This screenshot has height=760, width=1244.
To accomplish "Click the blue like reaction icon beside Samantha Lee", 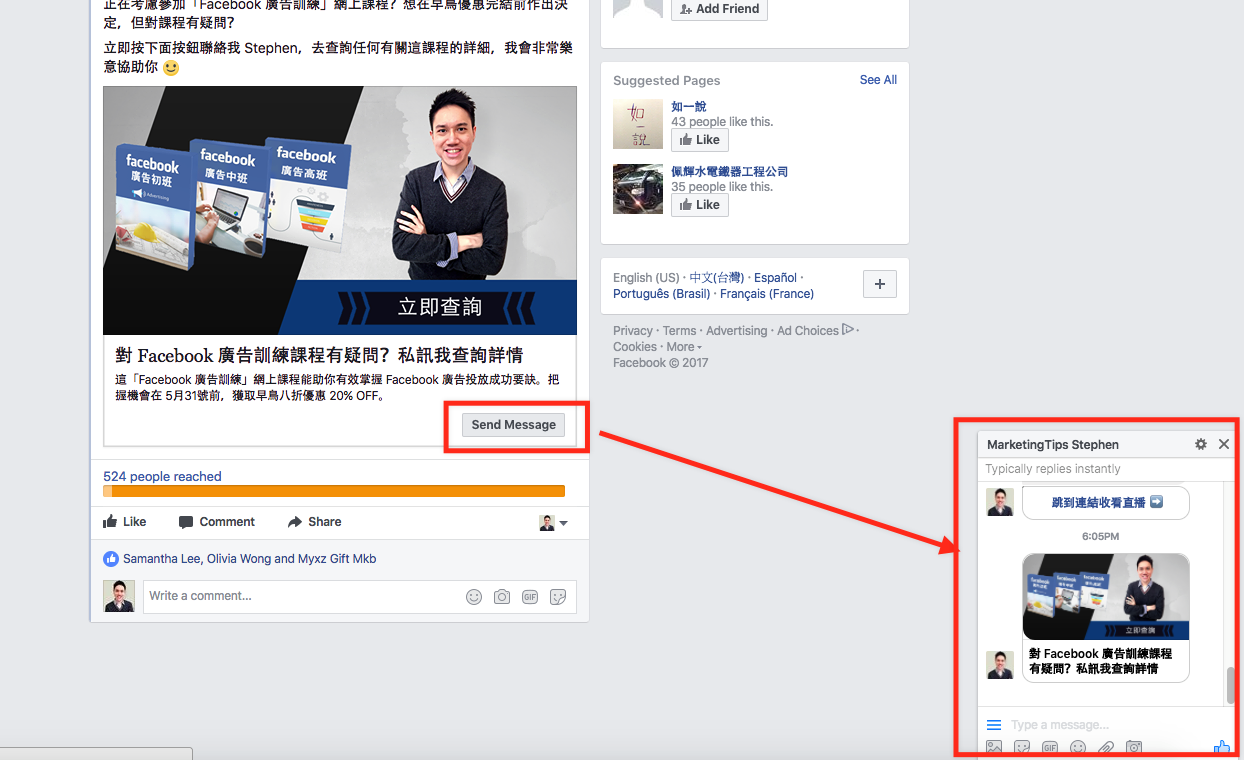I will pos(111,559).
